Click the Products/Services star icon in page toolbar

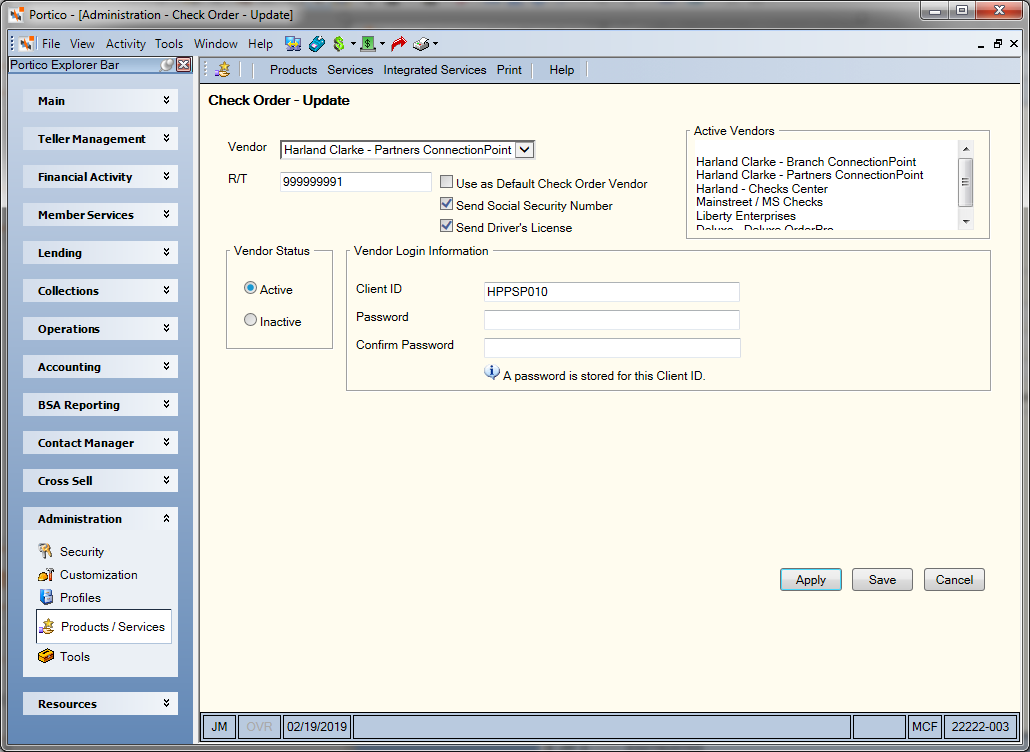pos(223,70)
